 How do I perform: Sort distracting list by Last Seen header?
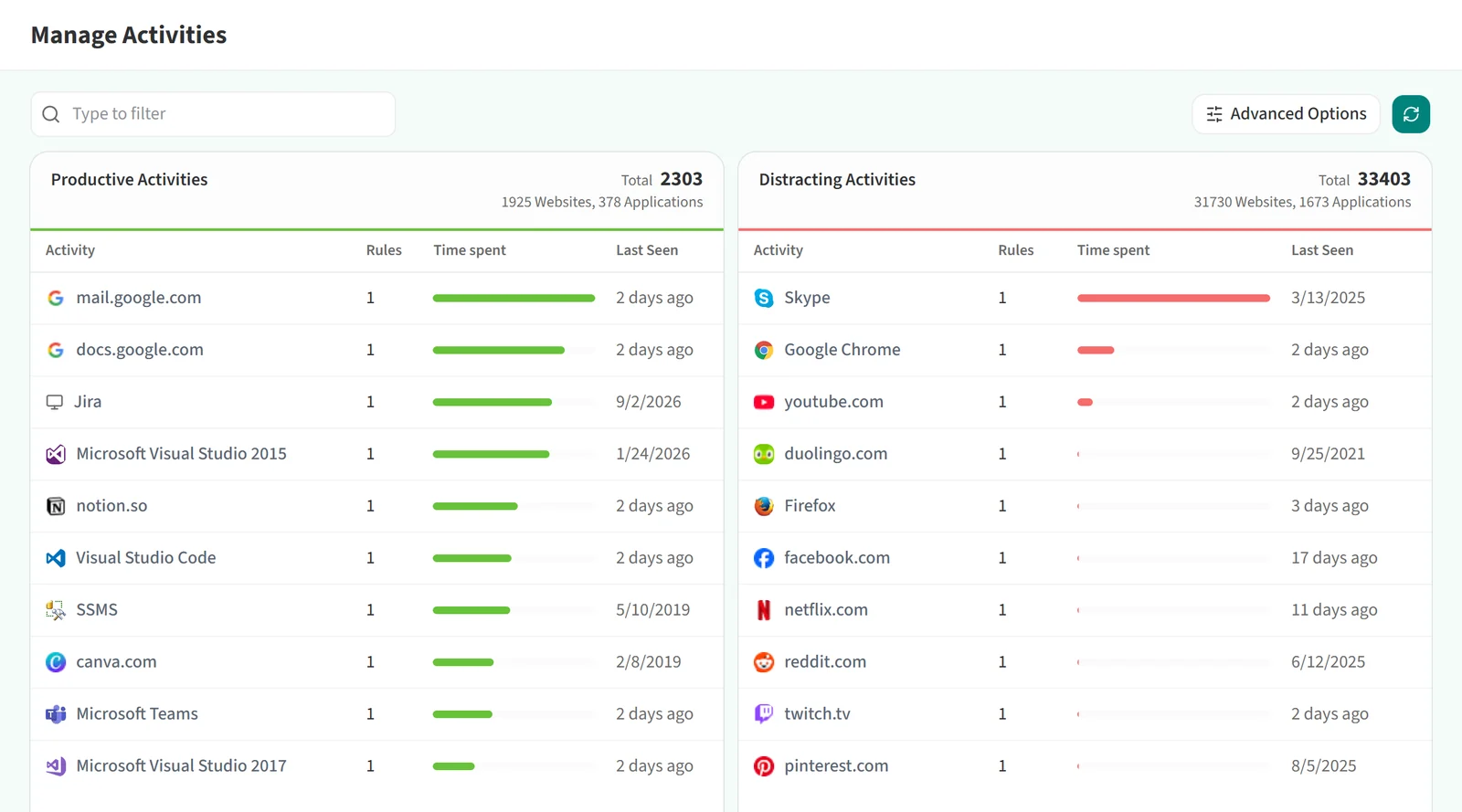(x=1322, y=250)
